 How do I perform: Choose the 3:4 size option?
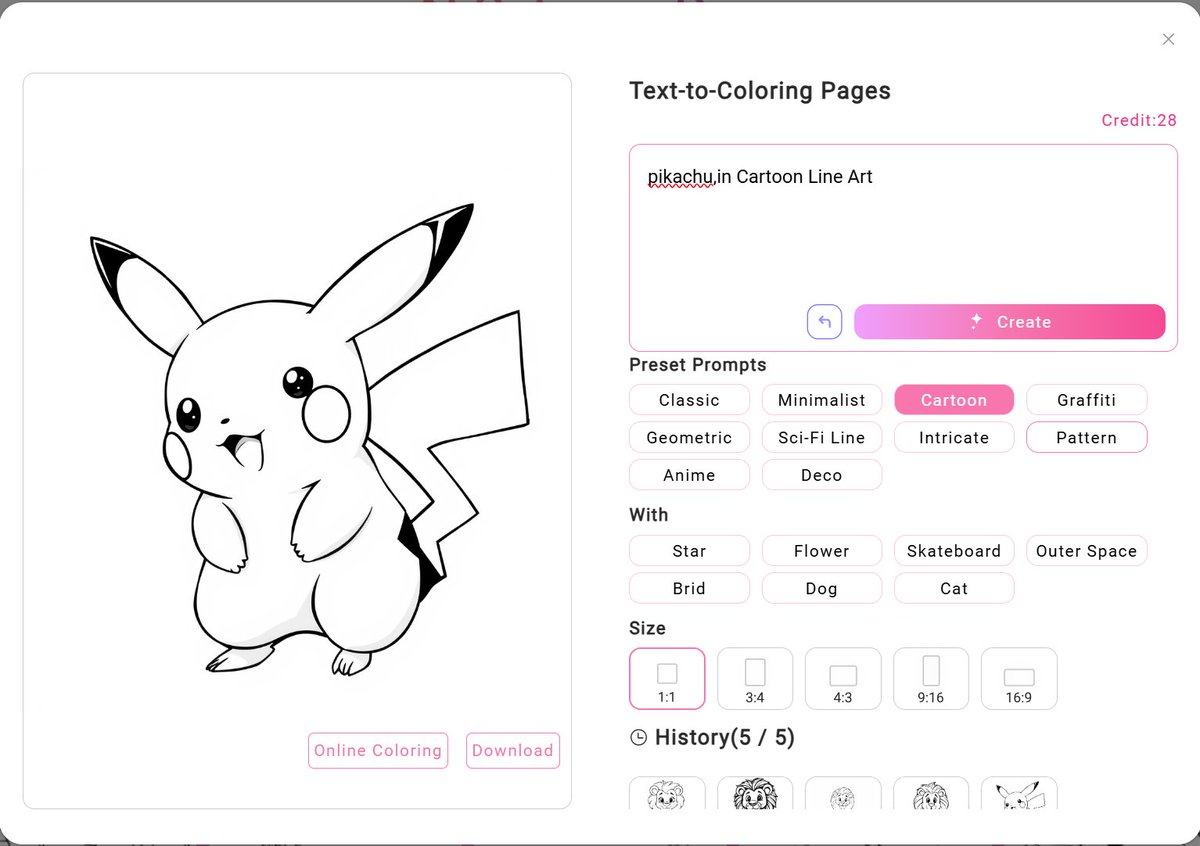(755, 679)
